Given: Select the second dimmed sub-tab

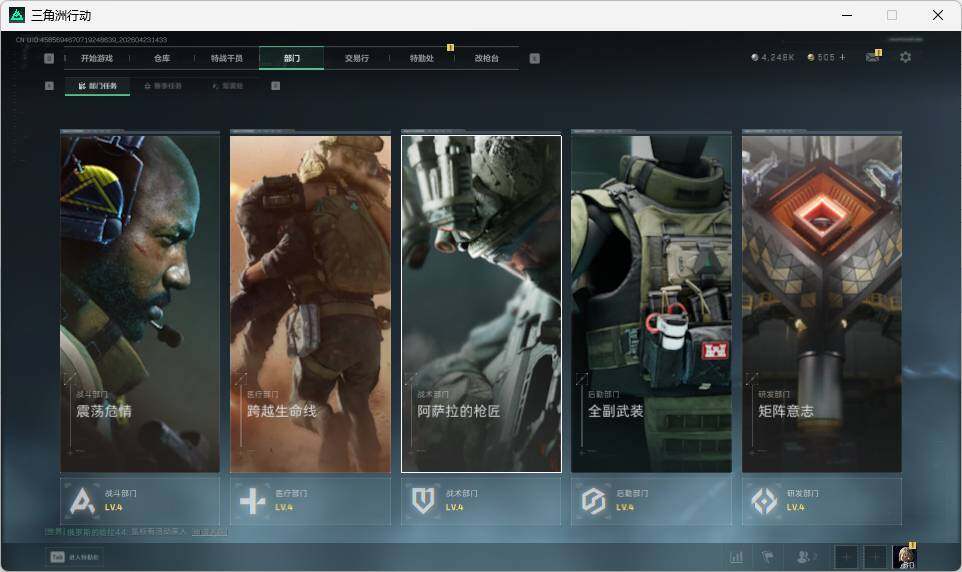Looking at the screenshot, I should click(x=163, y=86).
